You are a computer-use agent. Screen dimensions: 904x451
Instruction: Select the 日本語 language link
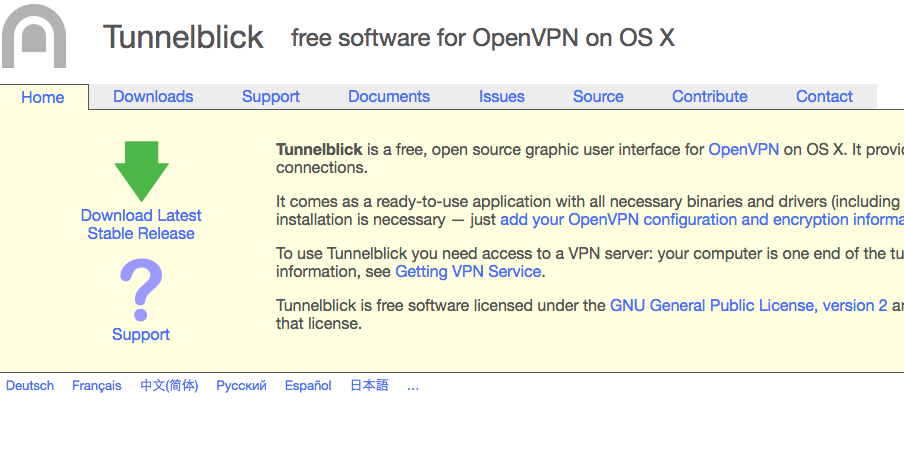click(369, 386)
